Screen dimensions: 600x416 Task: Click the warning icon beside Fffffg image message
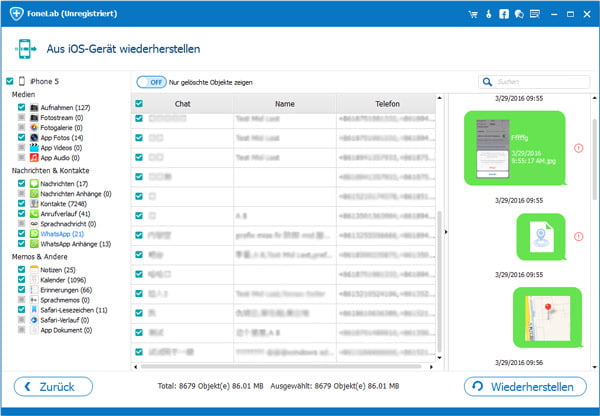point(578,148)
